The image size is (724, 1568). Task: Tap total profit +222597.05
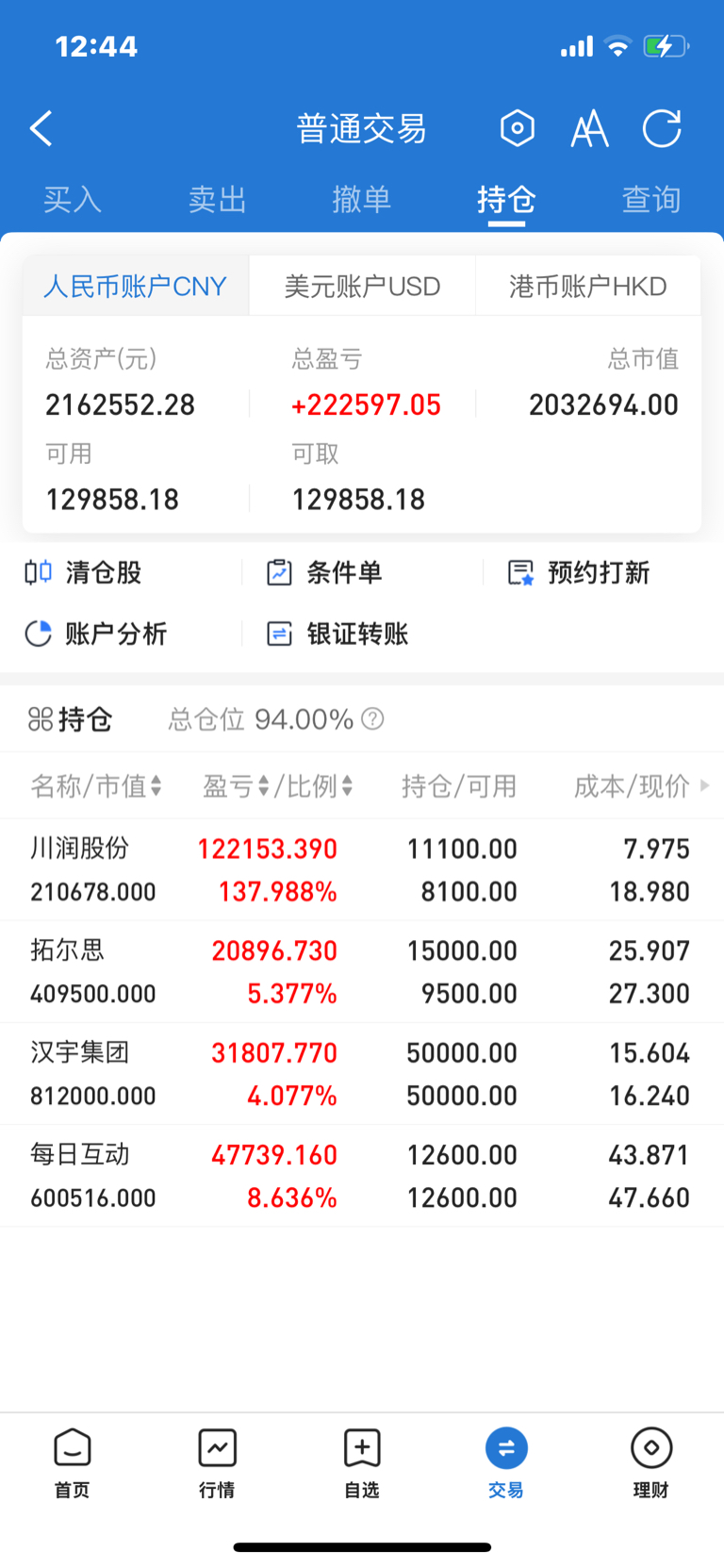[366, 404]
